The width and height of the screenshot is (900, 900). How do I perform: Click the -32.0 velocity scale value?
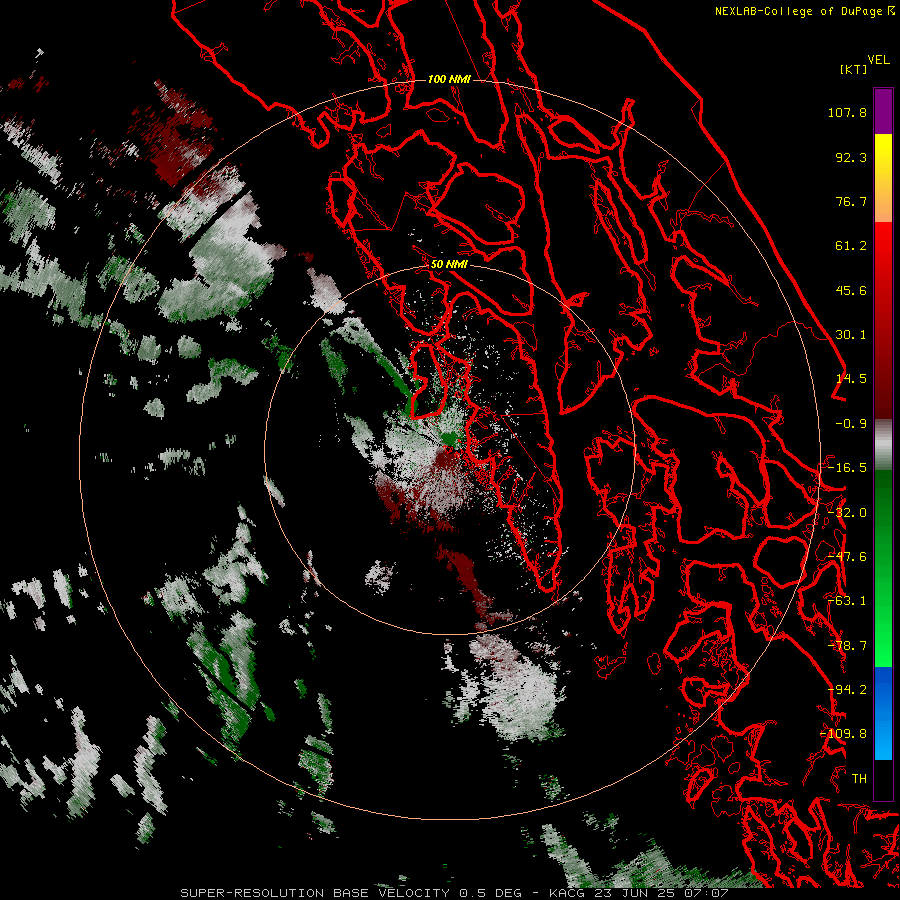click(847, 513)
